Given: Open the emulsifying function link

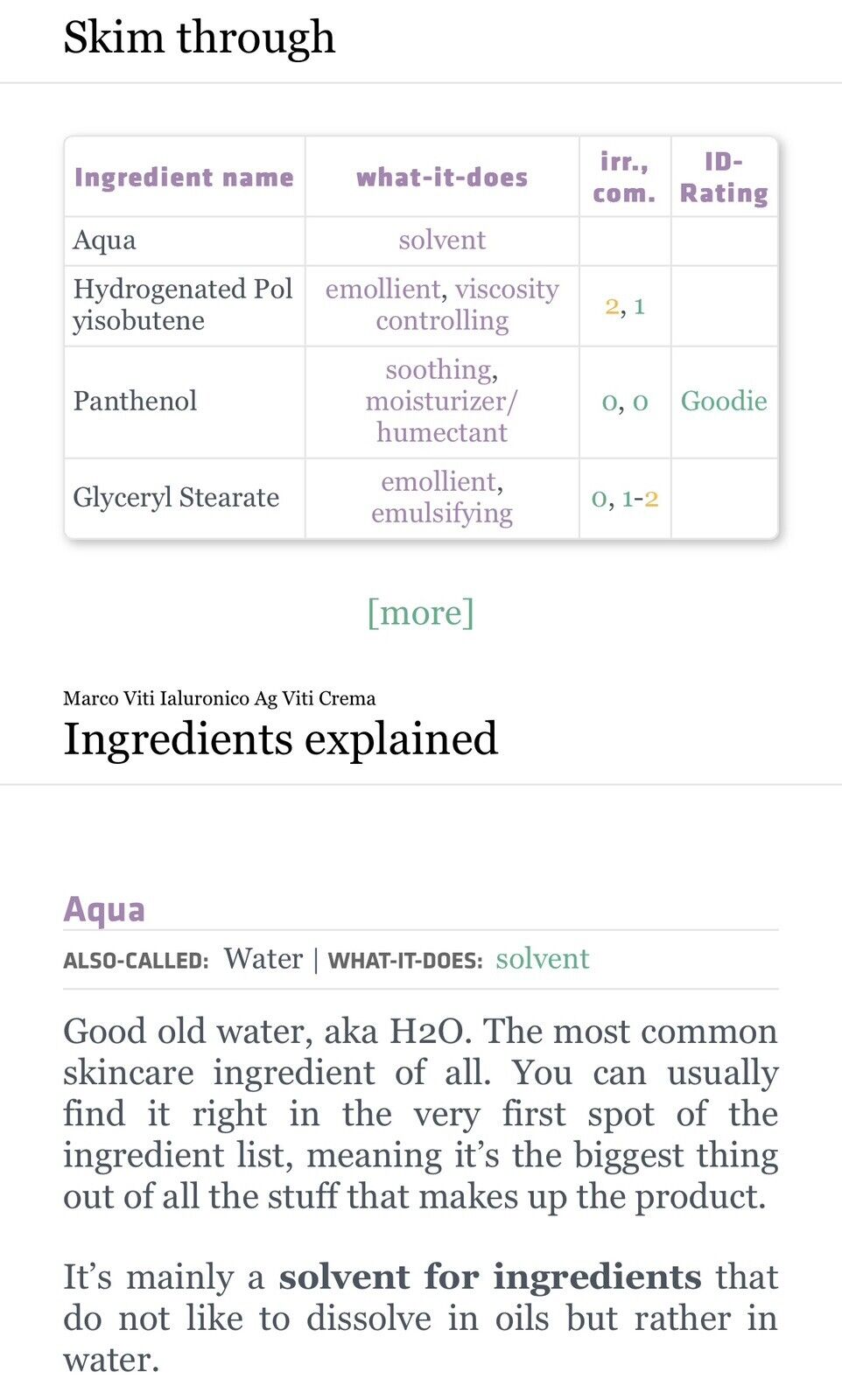Looking at the screenshot, I should [442, 514].
